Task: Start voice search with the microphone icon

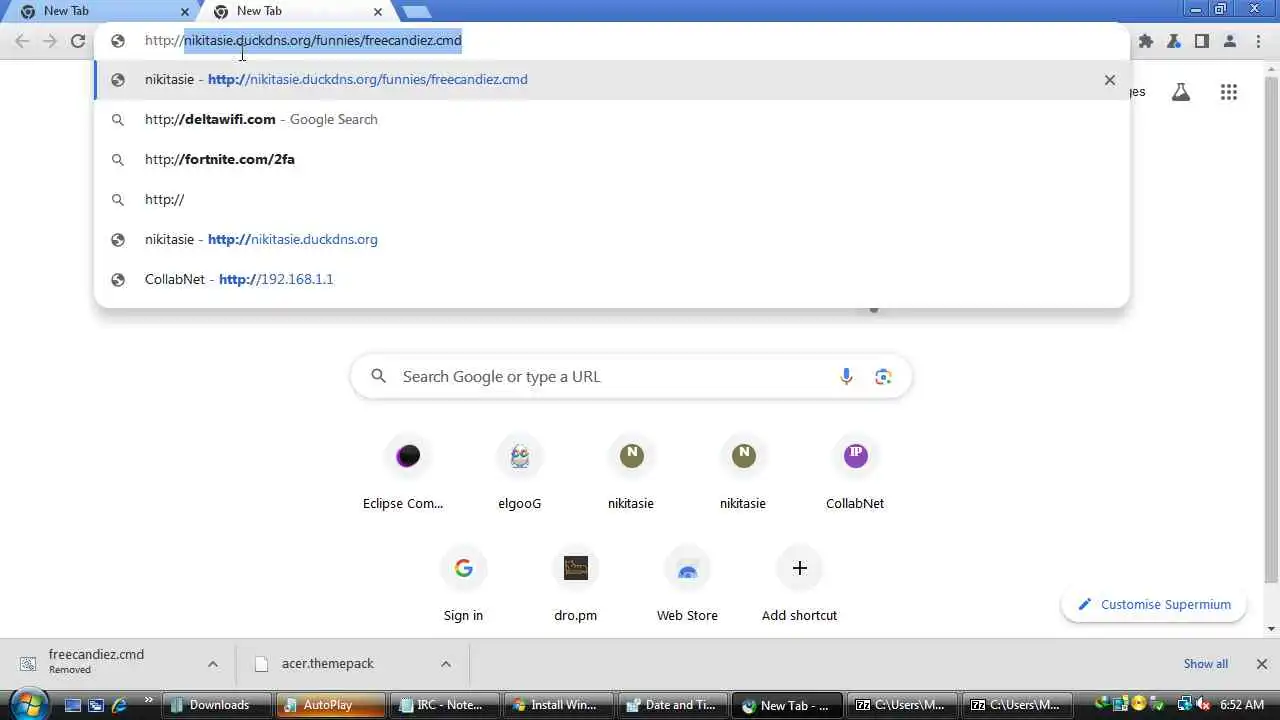Action: (x=846, y=377)
